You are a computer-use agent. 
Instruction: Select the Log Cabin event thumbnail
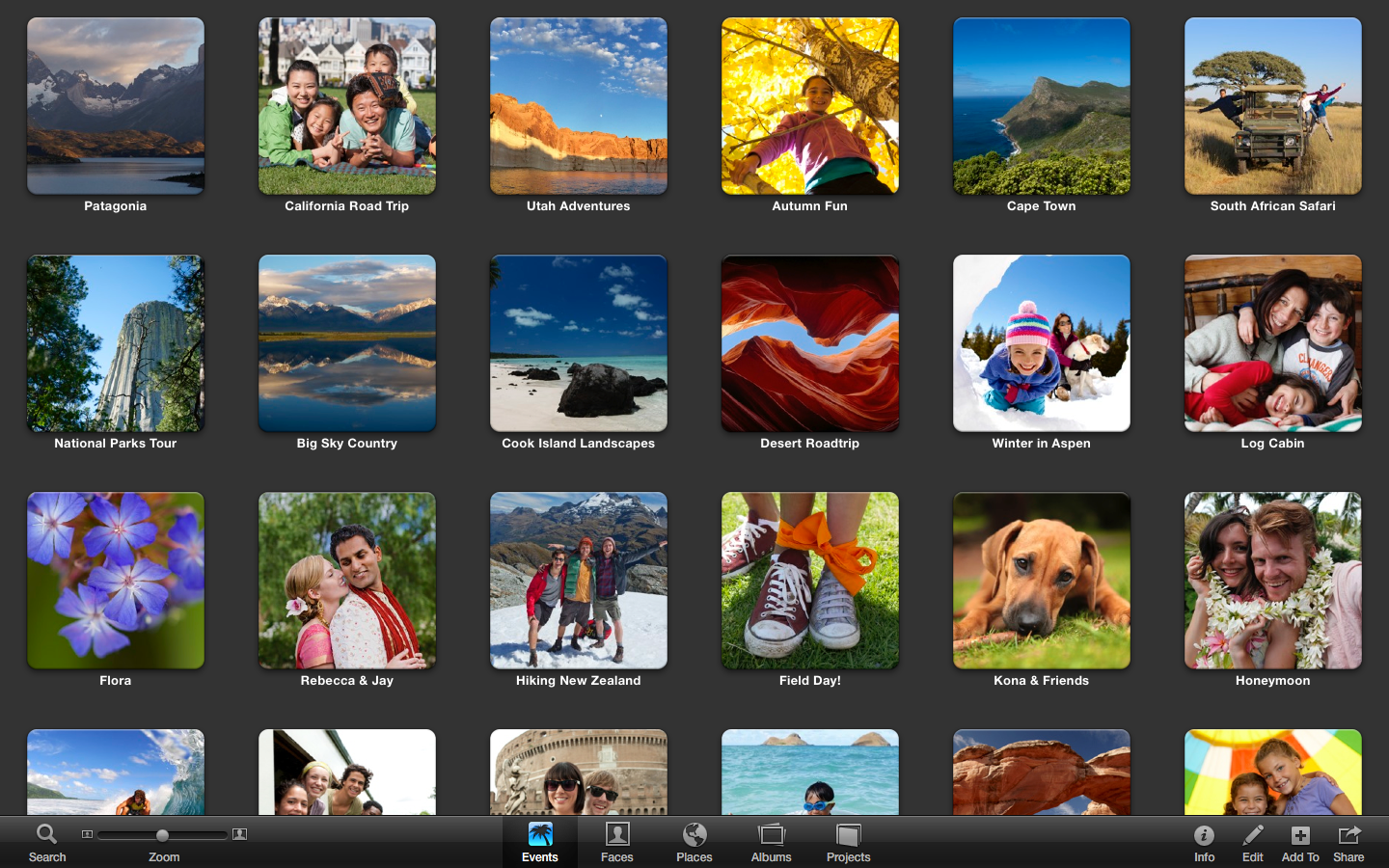[x=1273, y=343]
